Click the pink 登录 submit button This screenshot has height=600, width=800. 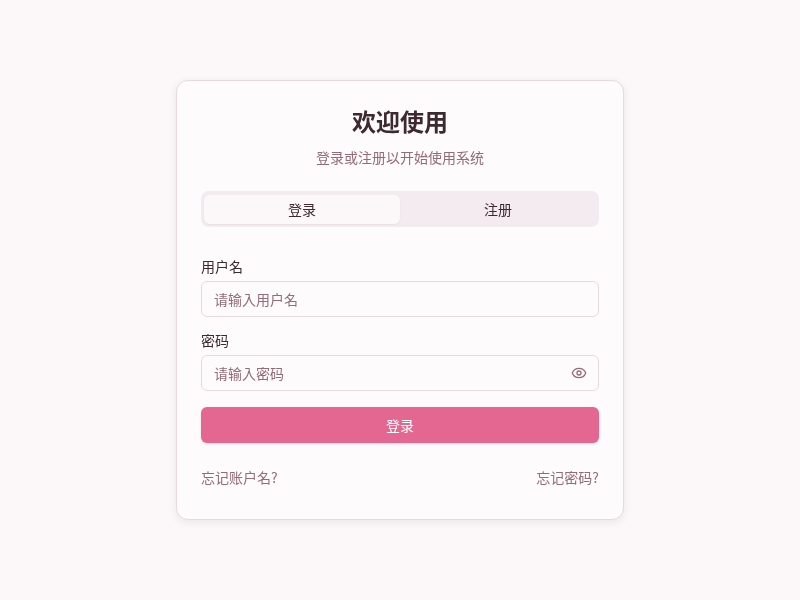click(400, 424)
